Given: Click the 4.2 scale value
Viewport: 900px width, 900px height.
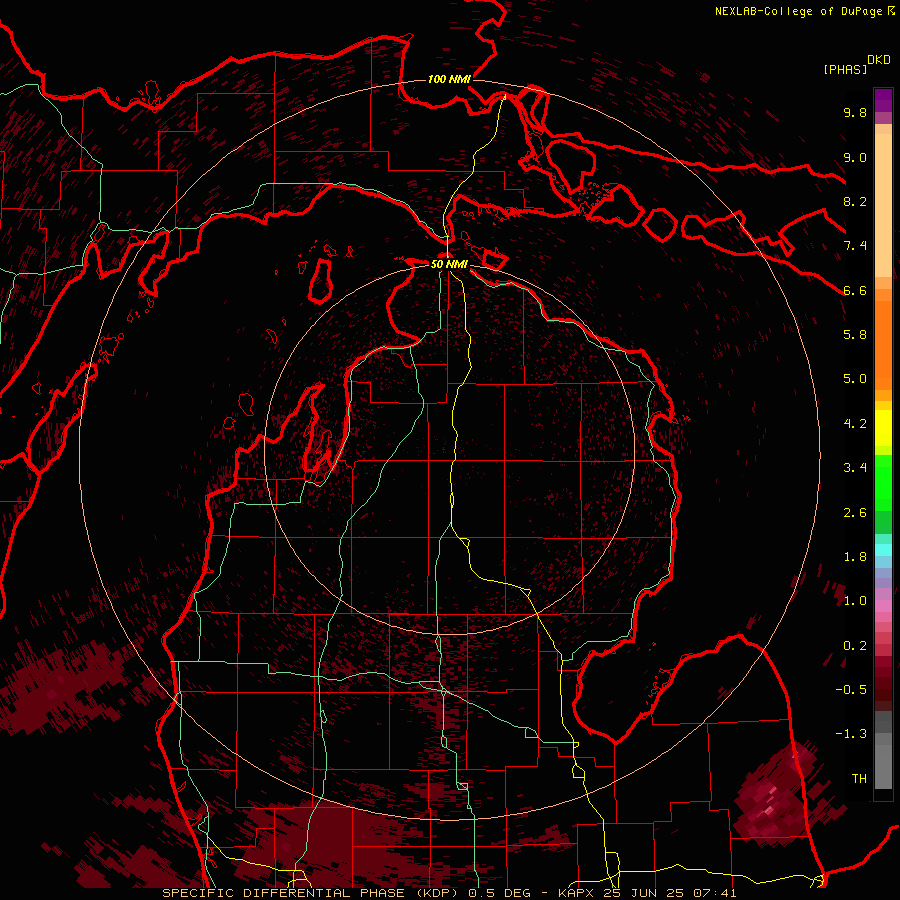Looking at the screenshot, I should pos(855,424).
